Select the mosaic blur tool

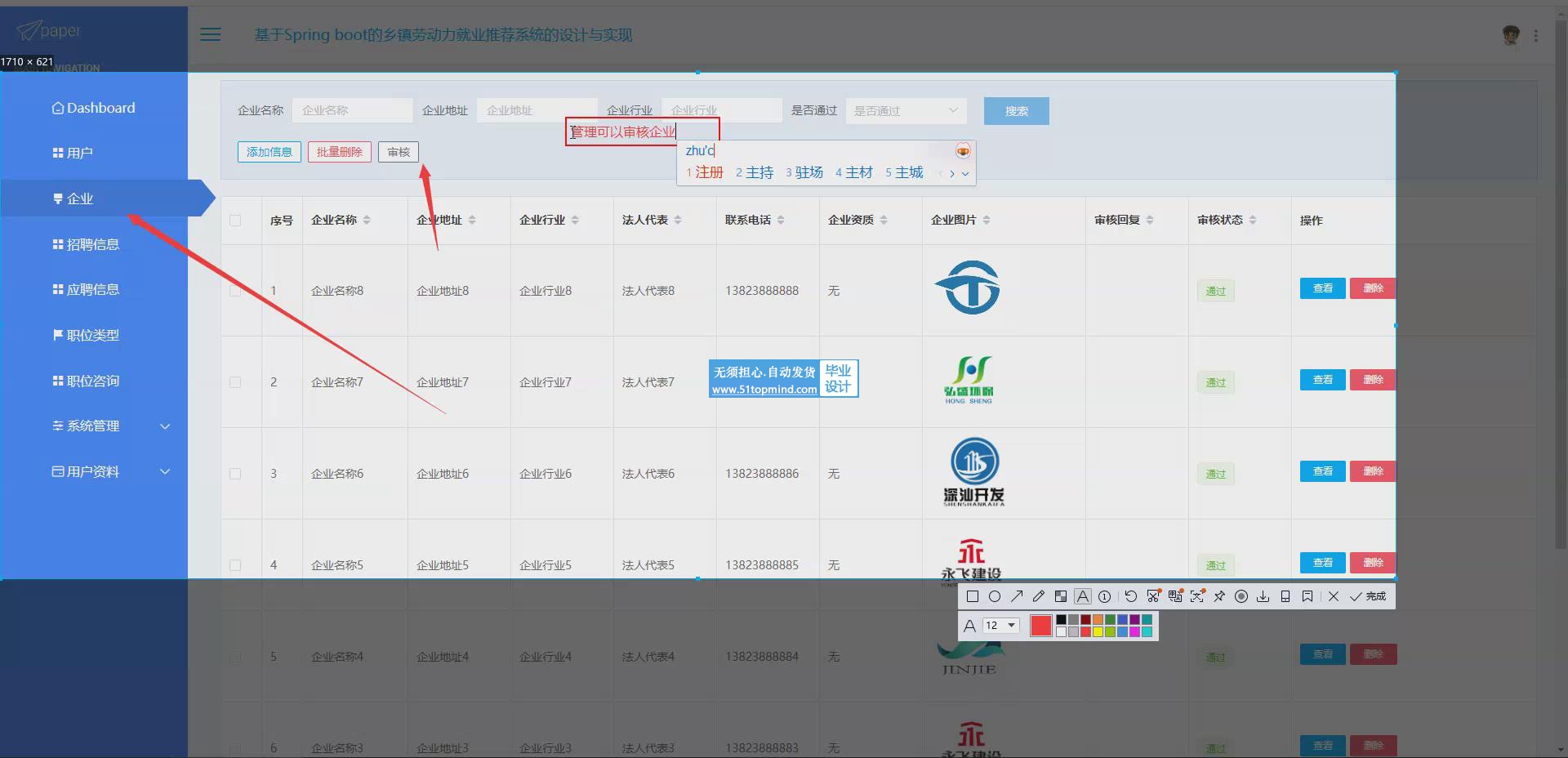click(x=1061, y=596)
